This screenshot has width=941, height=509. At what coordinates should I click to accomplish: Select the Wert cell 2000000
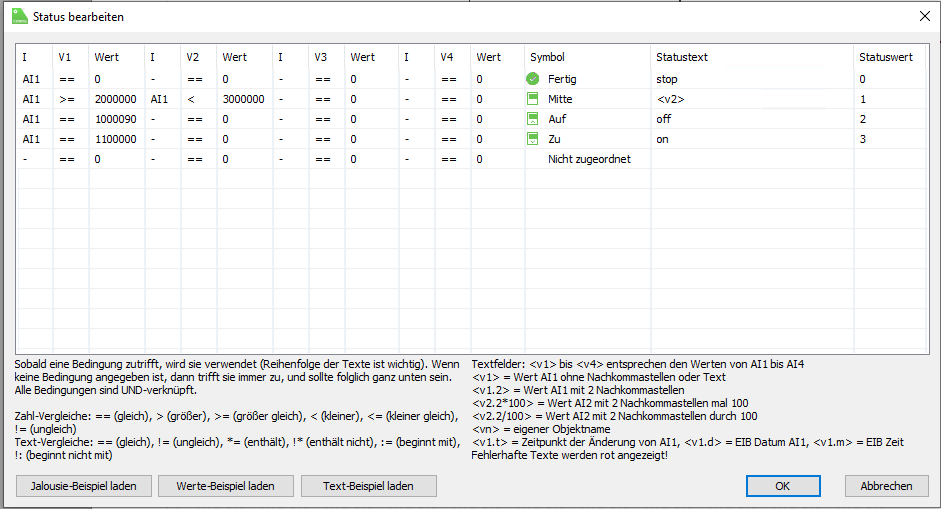[x=116, y=99]
